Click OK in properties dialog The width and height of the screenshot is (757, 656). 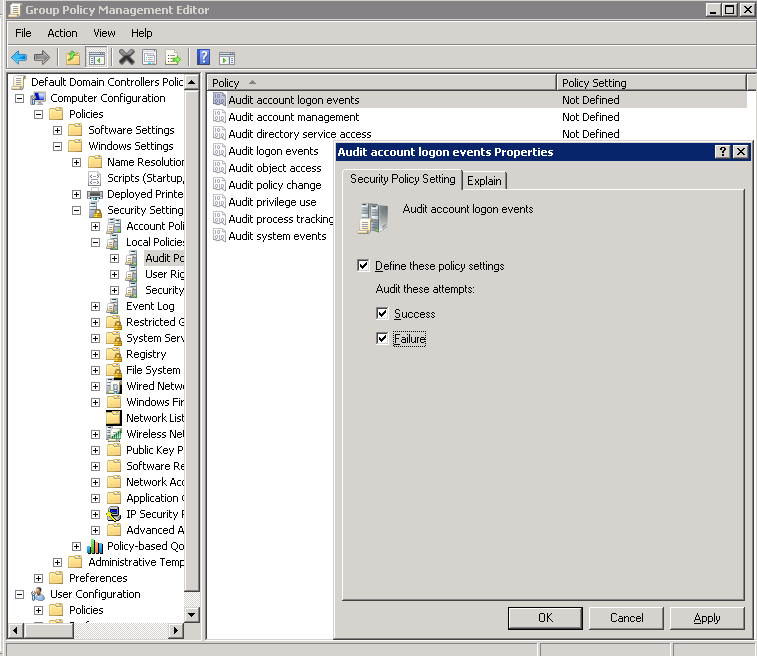click(545, 618)
